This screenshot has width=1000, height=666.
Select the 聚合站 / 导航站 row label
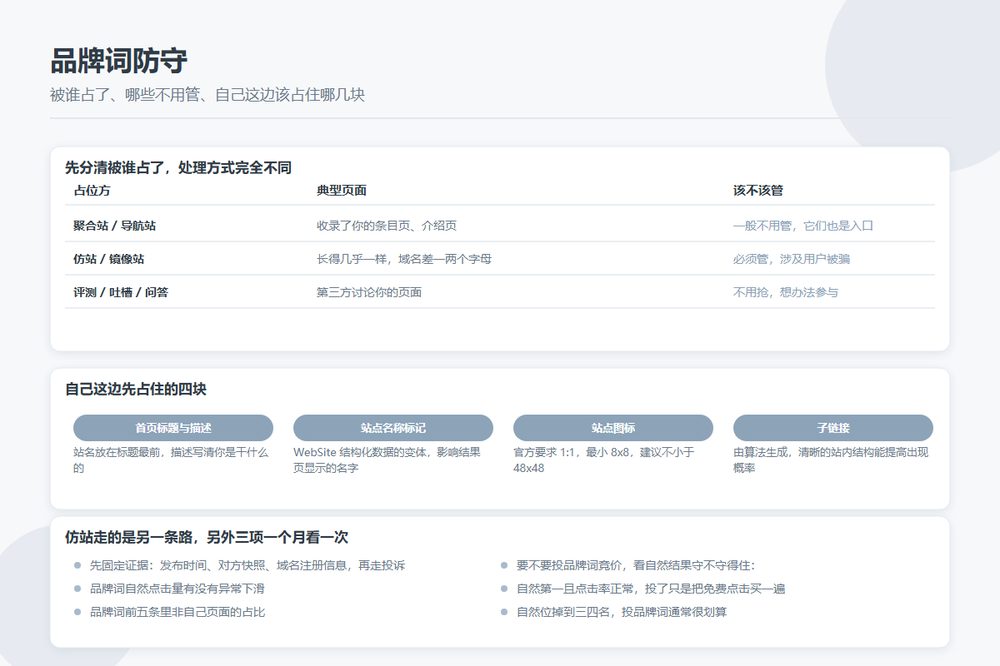point(115,225)
